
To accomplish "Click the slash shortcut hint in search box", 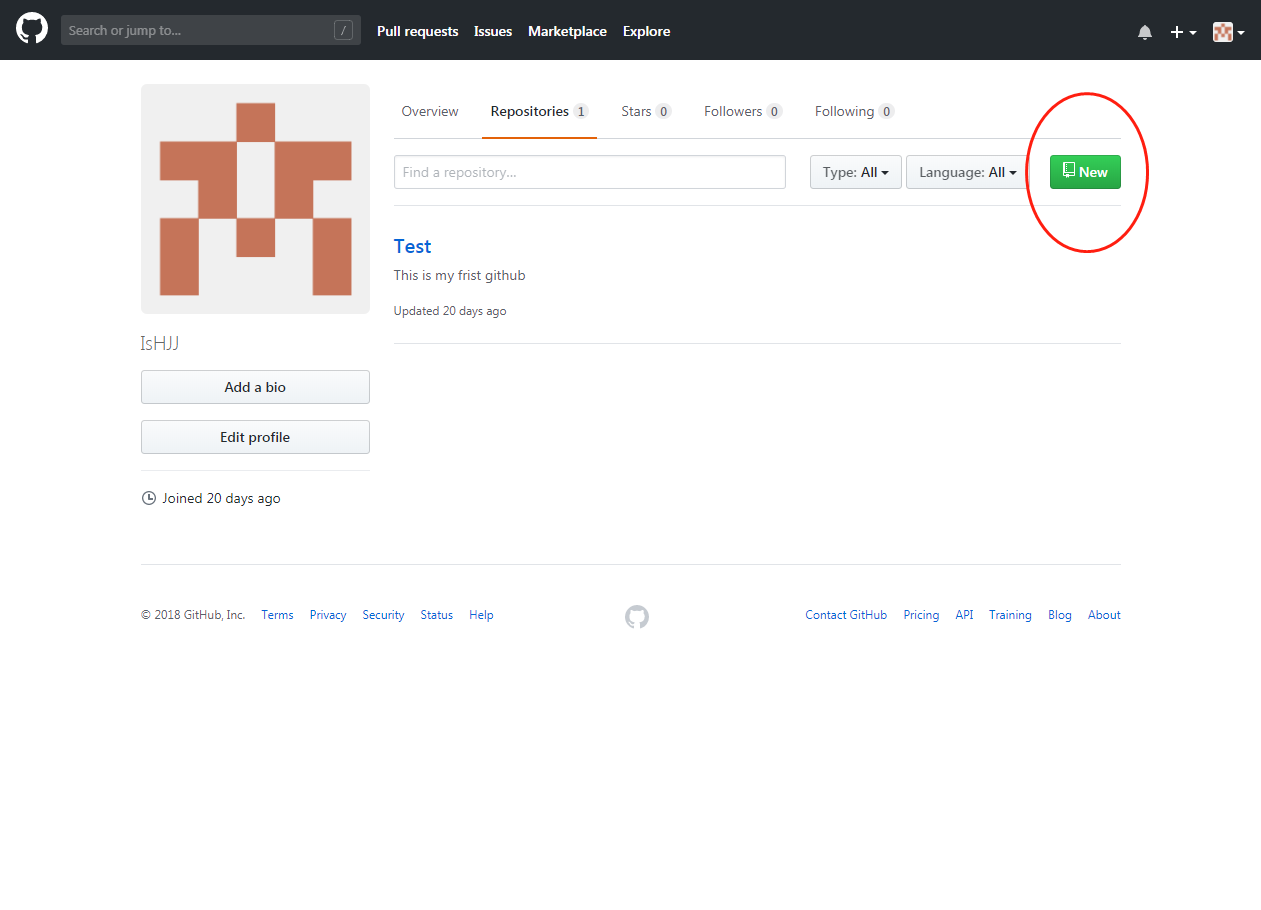I will tap(343, 30).
